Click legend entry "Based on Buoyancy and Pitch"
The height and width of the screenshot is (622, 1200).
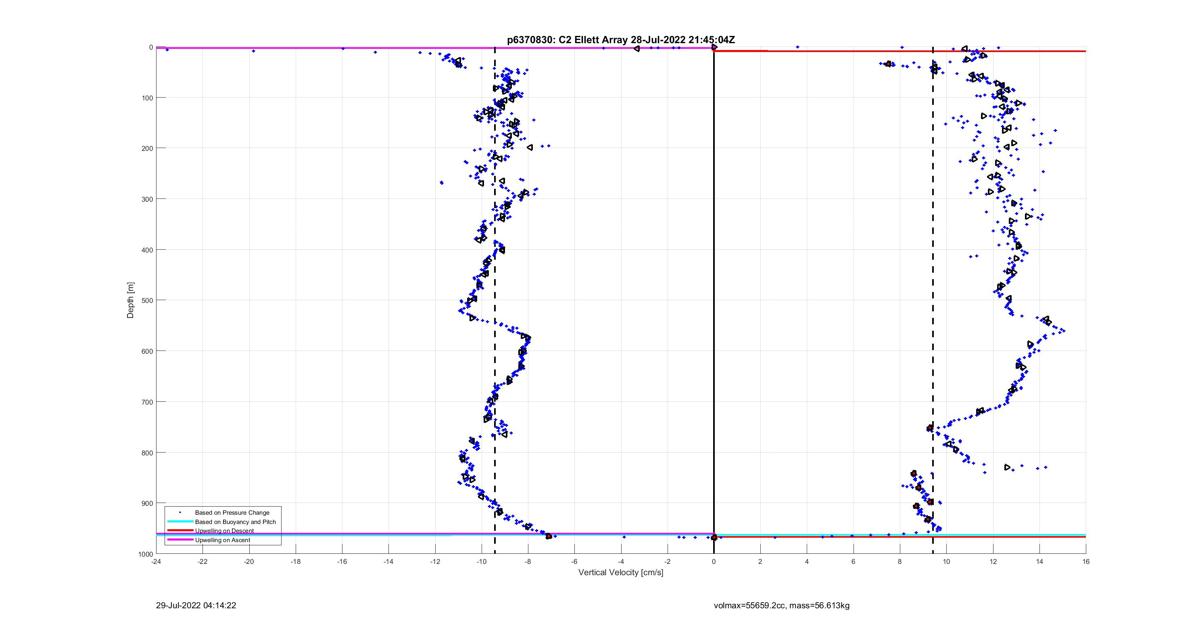click(235, 522)
